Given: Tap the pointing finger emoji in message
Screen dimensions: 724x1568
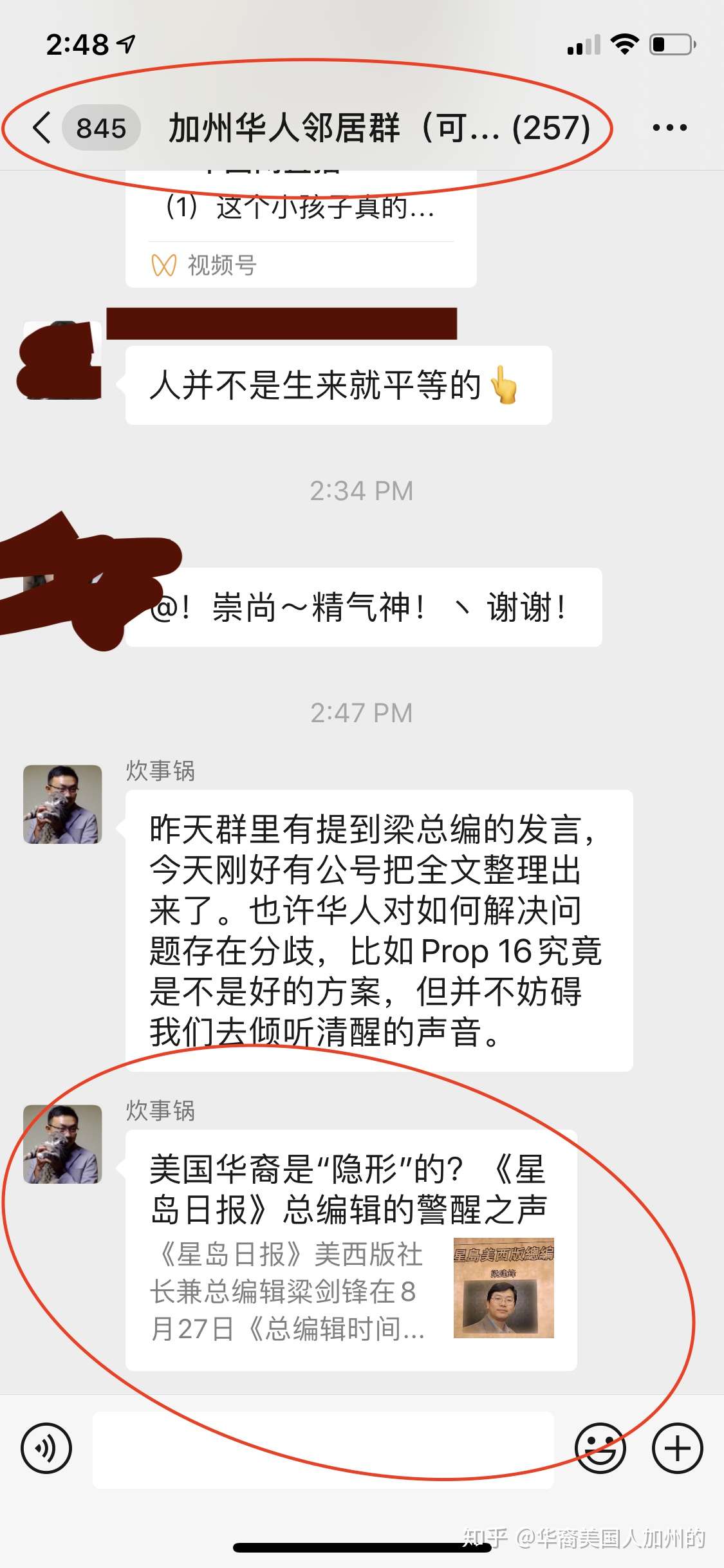Looking at the screenshot, I should pos(503,385).
